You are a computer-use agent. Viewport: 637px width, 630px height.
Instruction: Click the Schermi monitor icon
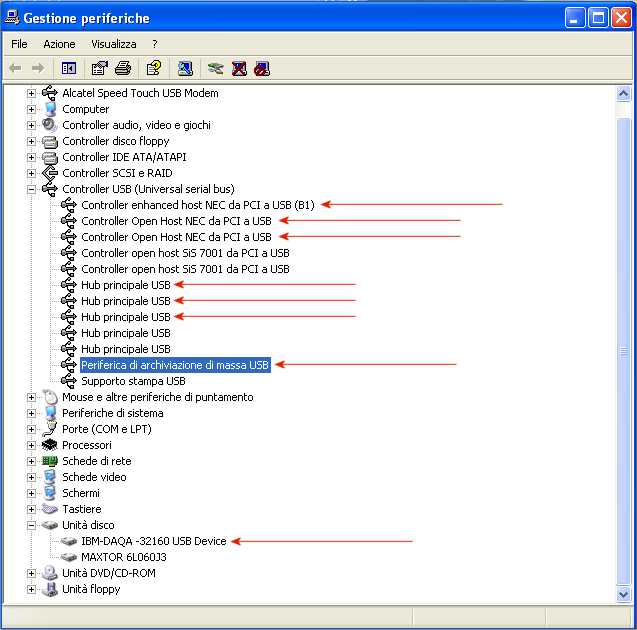(50, 493)
